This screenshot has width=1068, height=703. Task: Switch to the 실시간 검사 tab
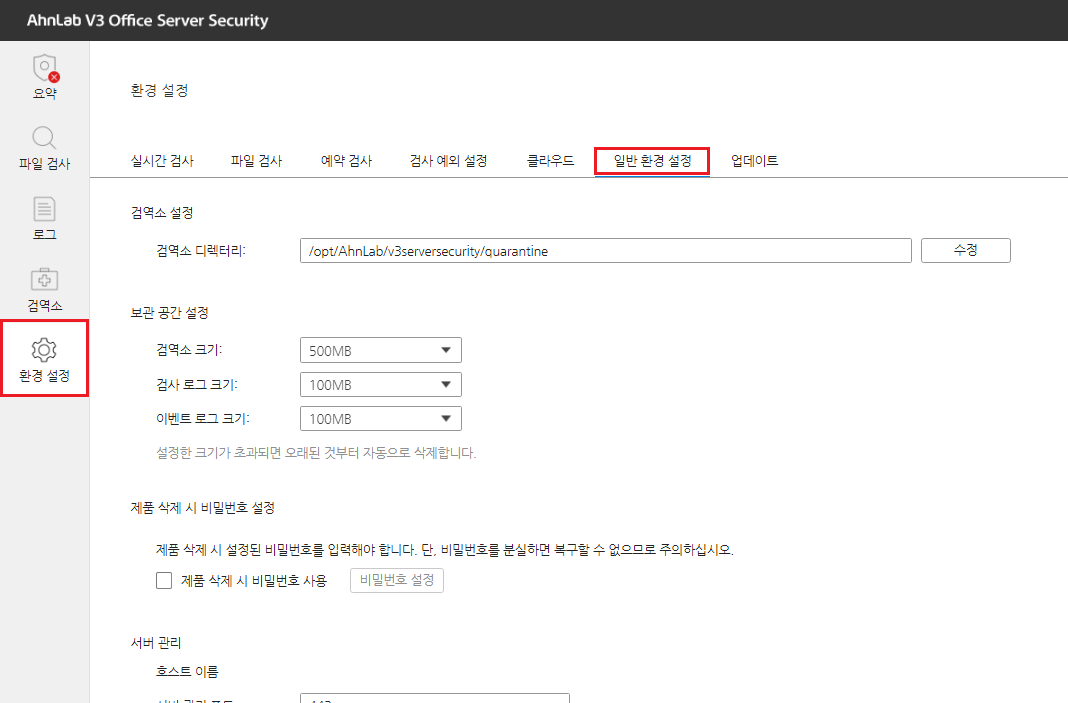click(162, 161)
